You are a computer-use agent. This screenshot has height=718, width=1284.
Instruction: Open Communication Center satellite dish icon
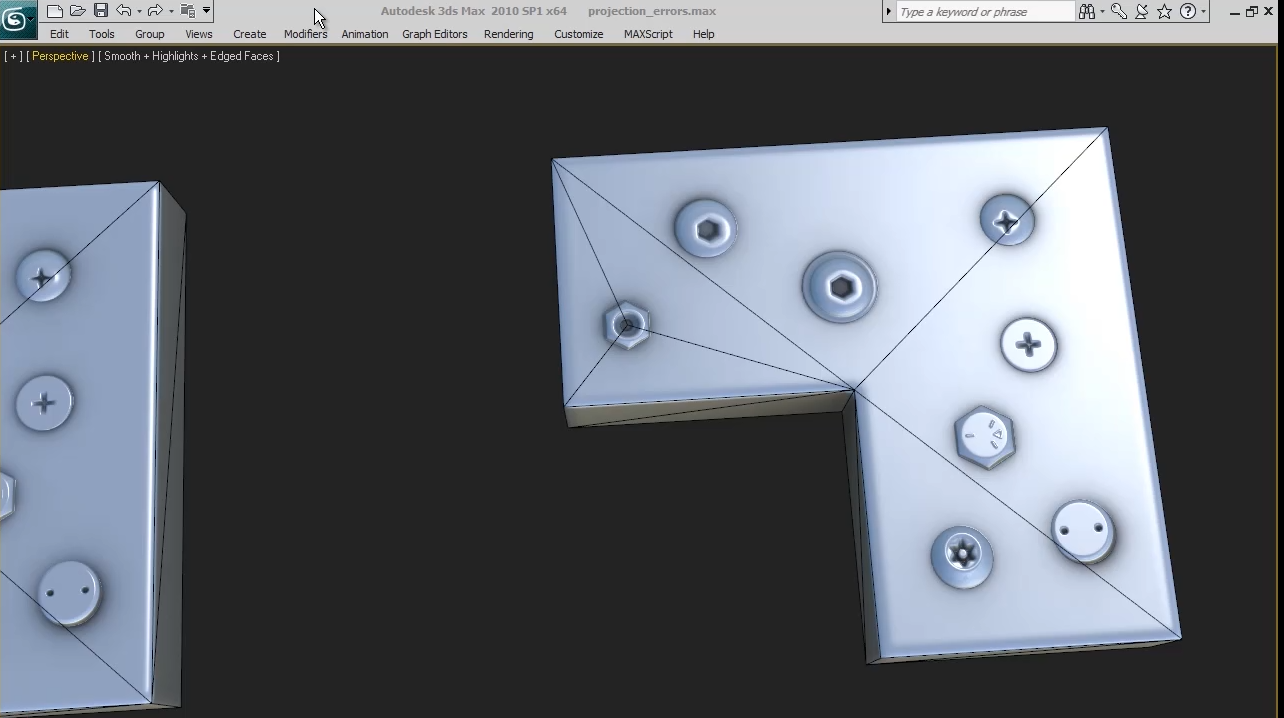click(1142, 12)
